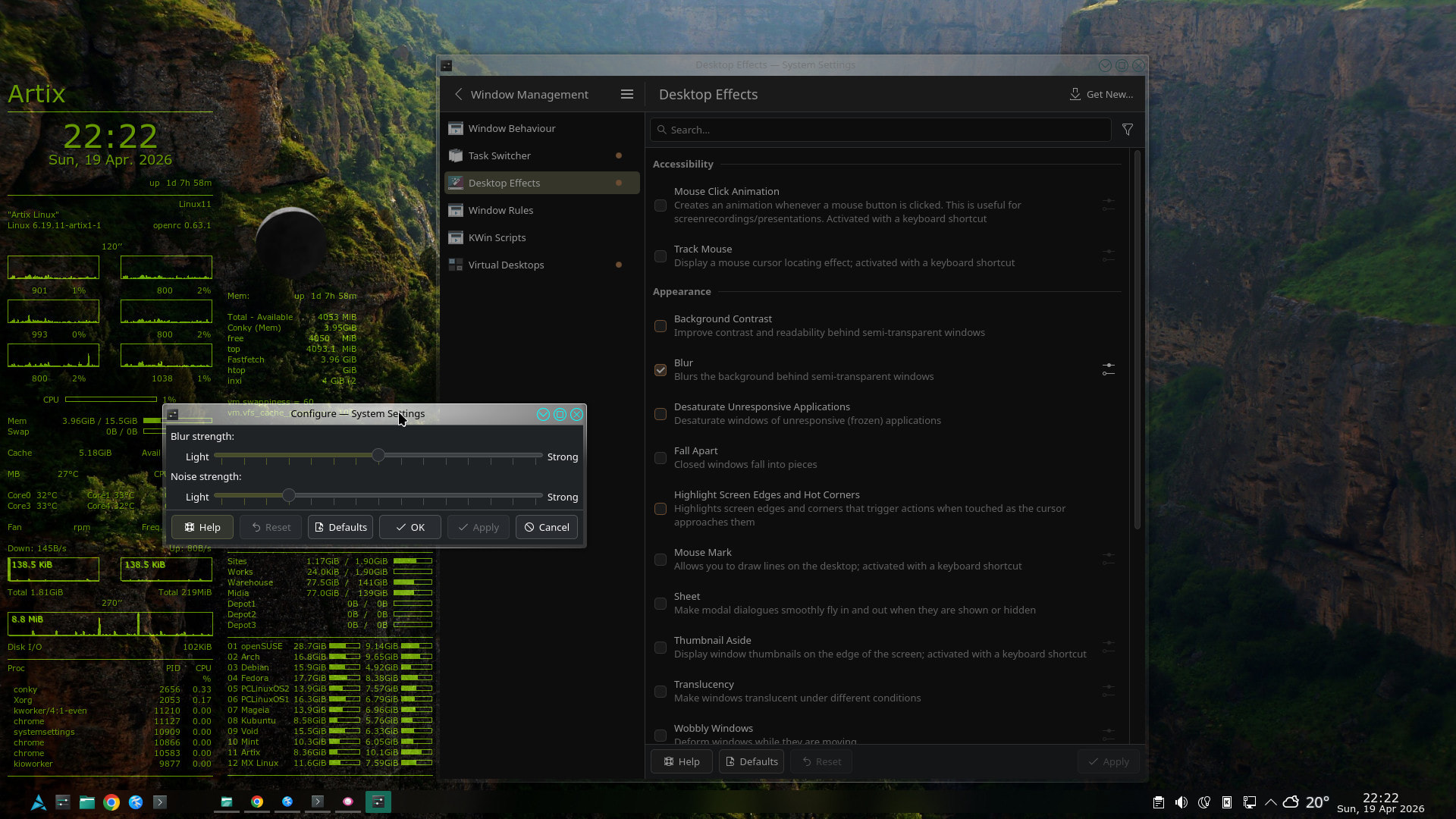
Task: Click the filter funnel icon
Action: coord(1128,130)
